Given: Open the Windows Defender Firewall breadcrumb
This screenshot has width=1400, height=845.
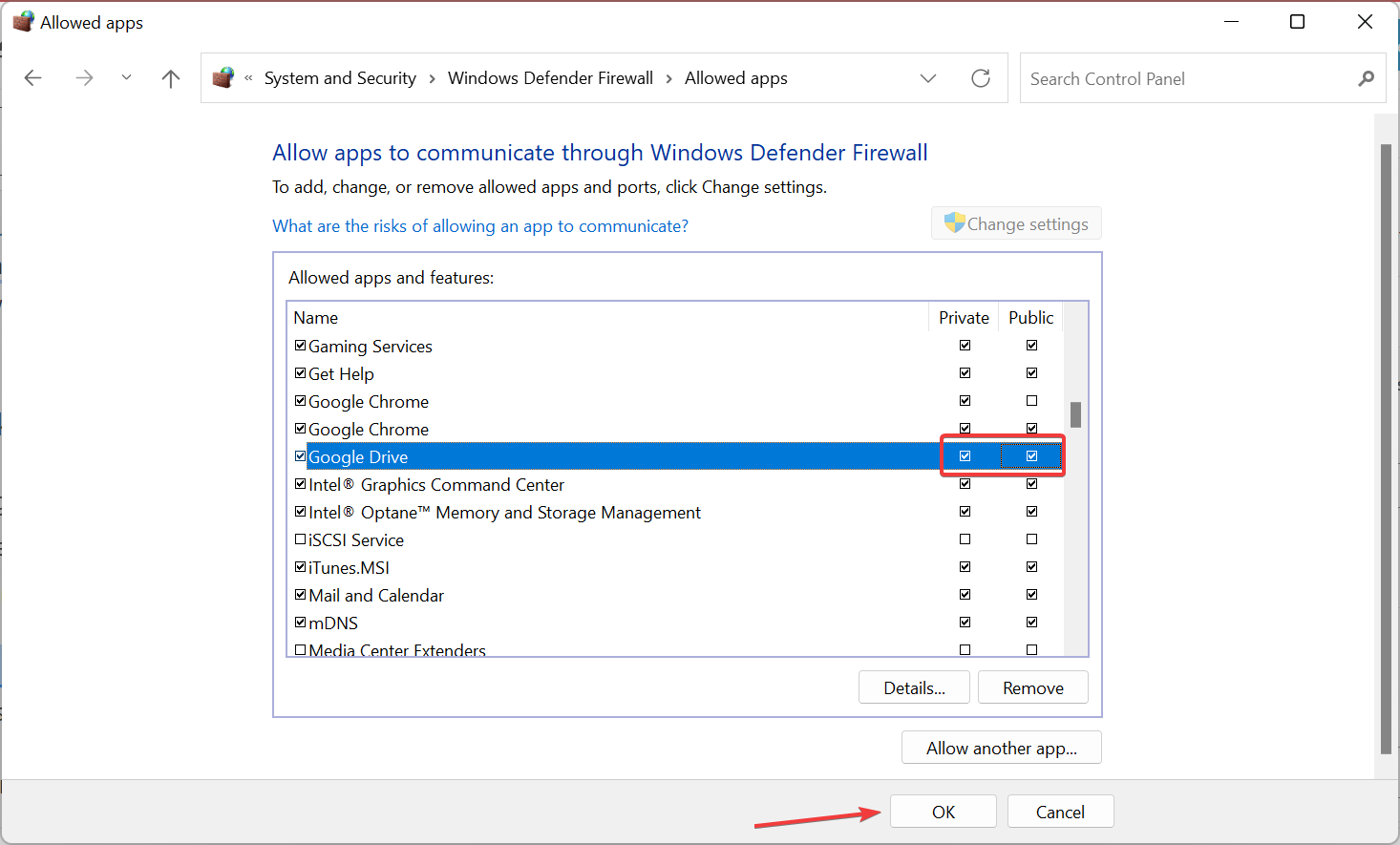Looking at the screenshot, I should point(550,78).
